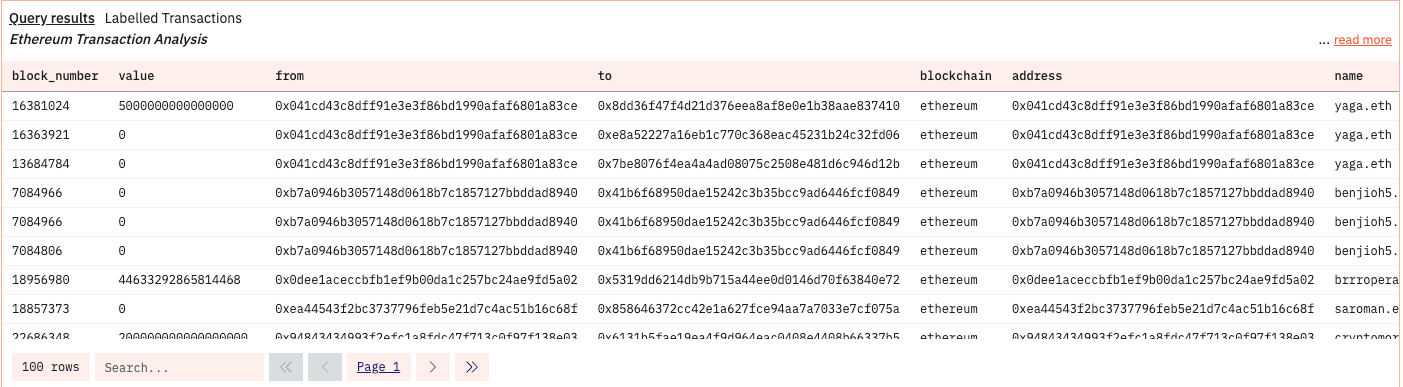Image resolution: width=1403 pixels, height=387 pixels.
Task: Open the Page 1 selector
Action: pyautogui.click(x=378, y=367)
